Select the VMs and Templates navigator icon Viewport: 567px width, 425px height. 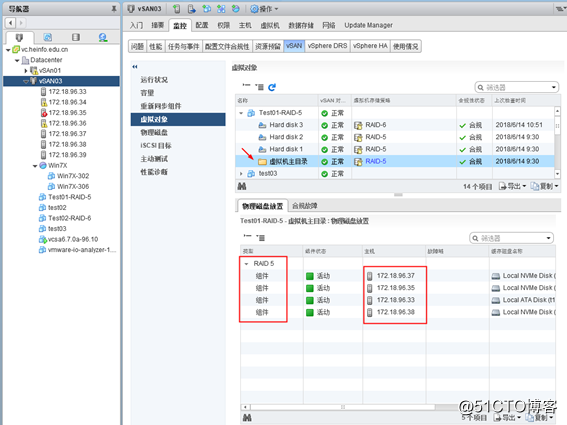pyautogui.click(x=47, y=37)
